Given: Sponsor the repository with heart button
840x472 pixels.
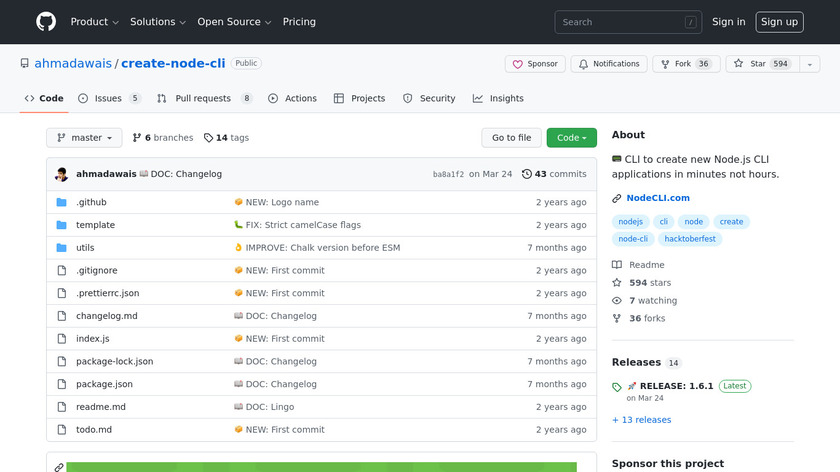Looking at the screenshot, I should tap(535, 64).
